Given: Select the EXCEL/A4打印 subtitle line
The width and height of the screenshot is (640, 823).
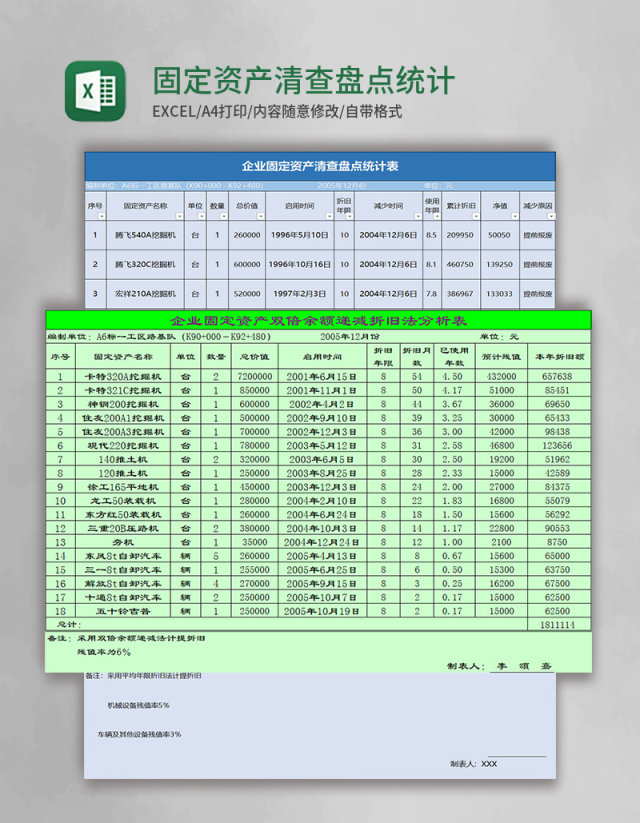Looking at the screenshot, I should click(x=277, y=111).
